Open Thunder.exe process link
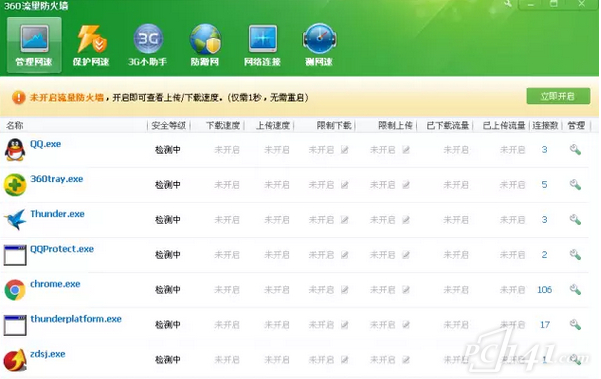This screenshot has width=601, height=379. (57, 214)
